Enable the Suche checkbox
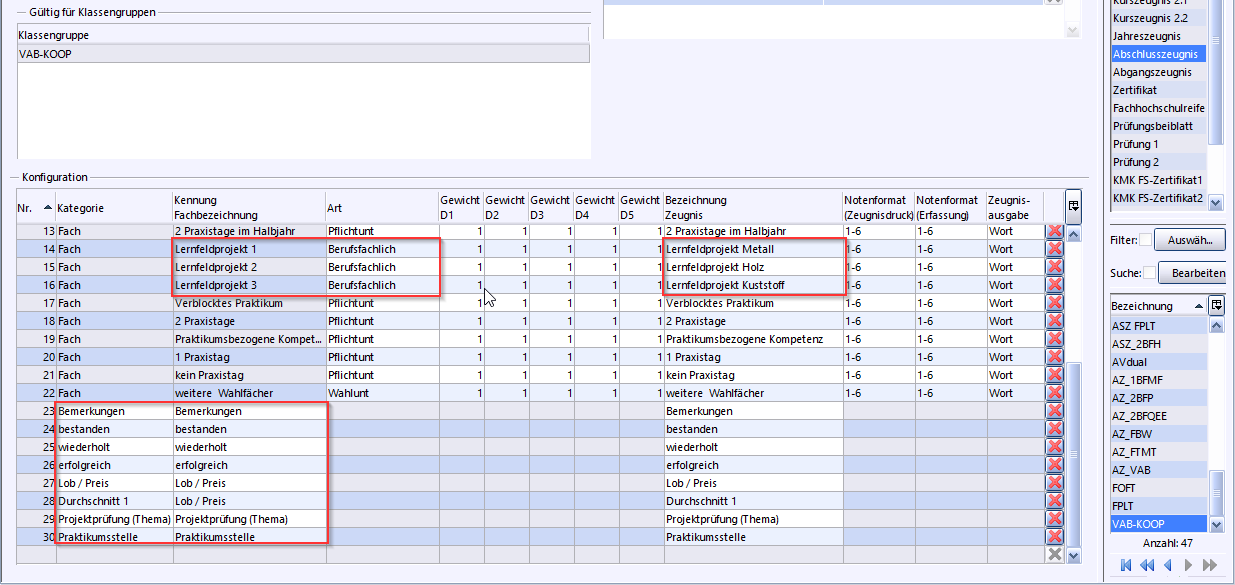The image size is (1235, 585). coord(1150,273)
